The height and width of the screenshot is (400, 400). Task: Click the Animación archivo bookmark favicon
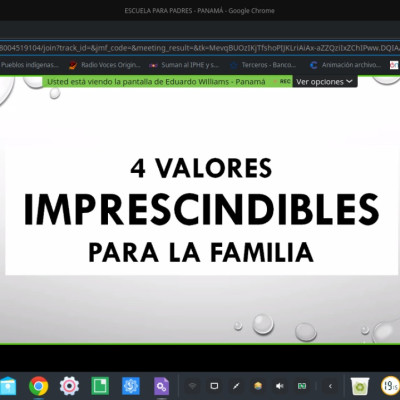313,65
